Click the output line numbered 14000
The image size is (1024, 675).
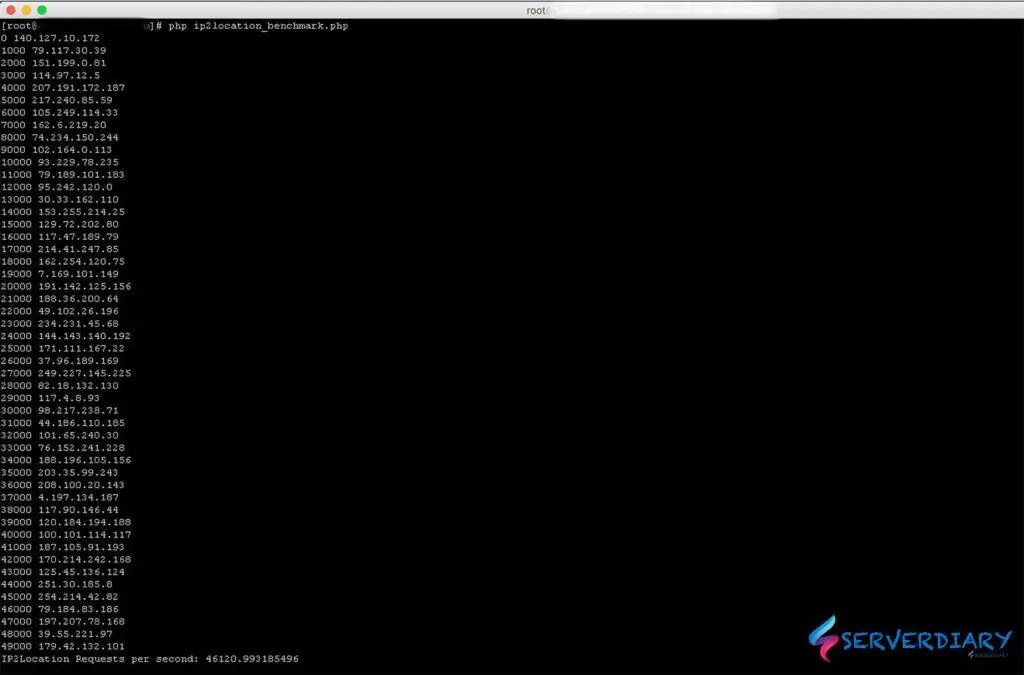(x=63, y=212)
